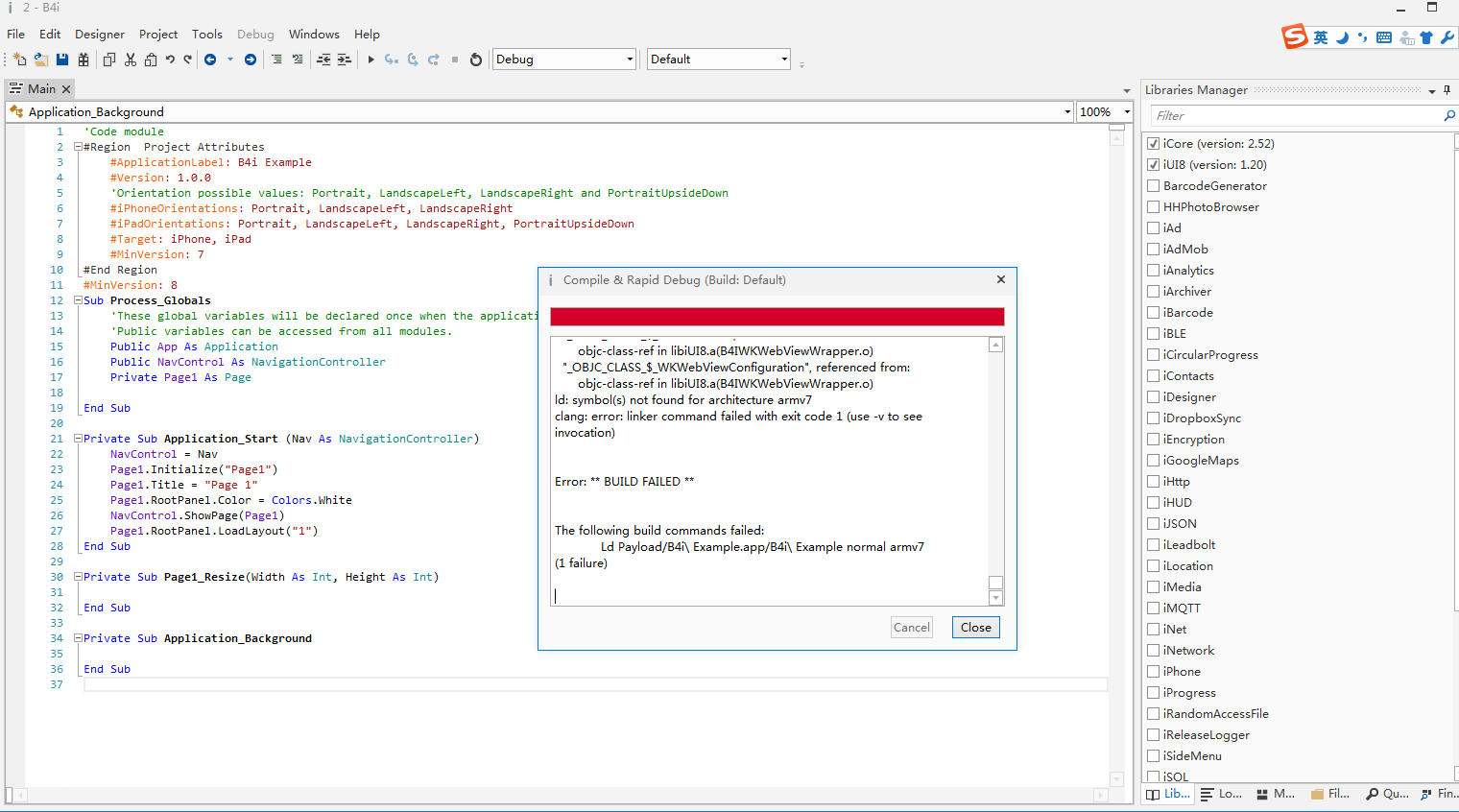Decrease indent of selected lines
Viewport: 1459px width, 812px height.
coord(323,60)
